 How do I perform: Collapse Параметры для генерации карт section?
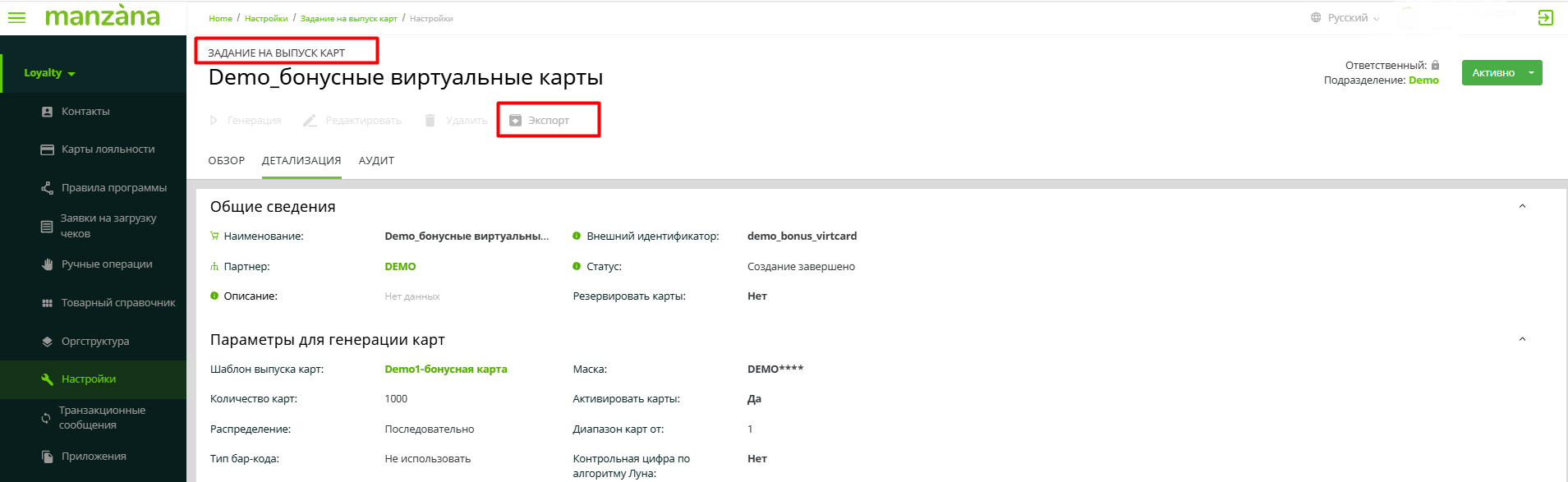1522,339
